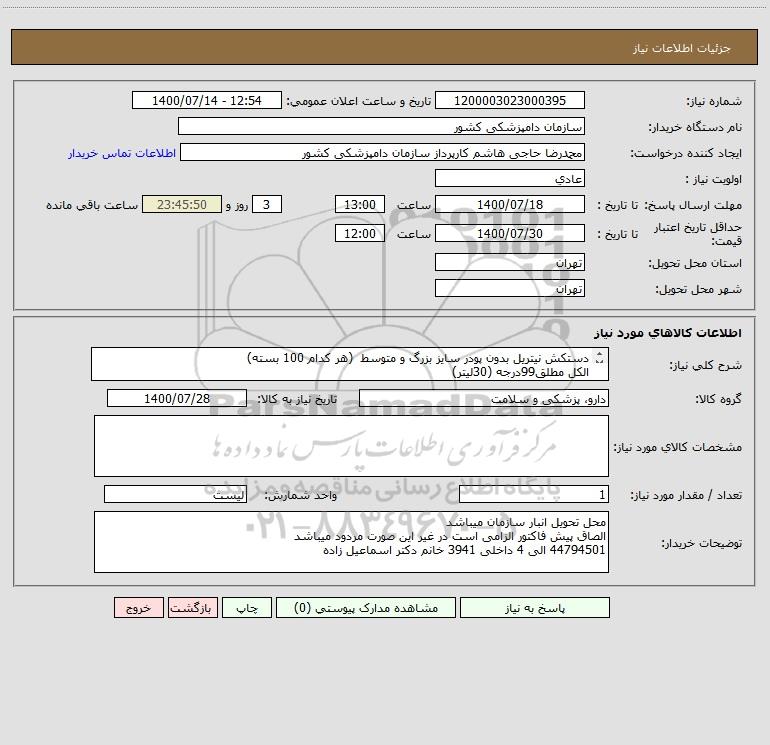Click the مهلت ارسال پاسخ label

pyautogui.click(x=692, y=205)
